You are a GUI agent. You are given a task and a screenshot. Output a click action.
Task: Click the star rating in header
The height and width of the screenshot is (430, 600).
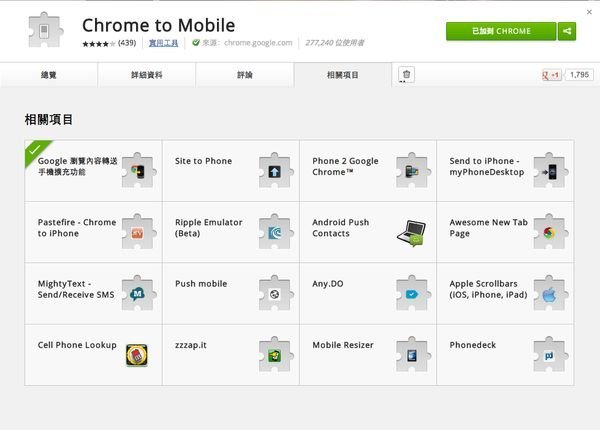[98, 43]
